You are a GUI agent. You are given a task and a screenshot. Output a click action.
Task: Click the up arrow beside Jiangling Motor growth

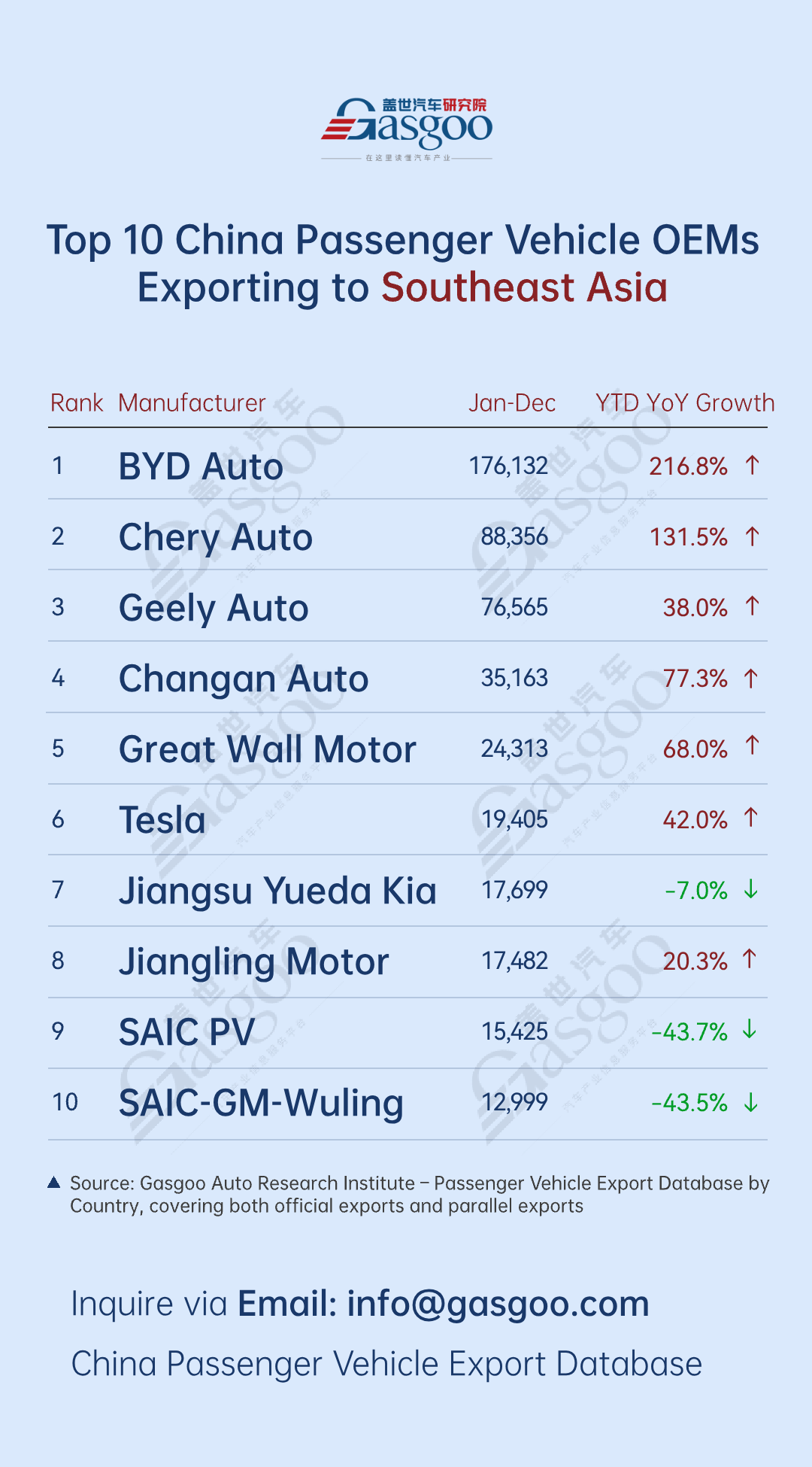click(x=749, y=959)
